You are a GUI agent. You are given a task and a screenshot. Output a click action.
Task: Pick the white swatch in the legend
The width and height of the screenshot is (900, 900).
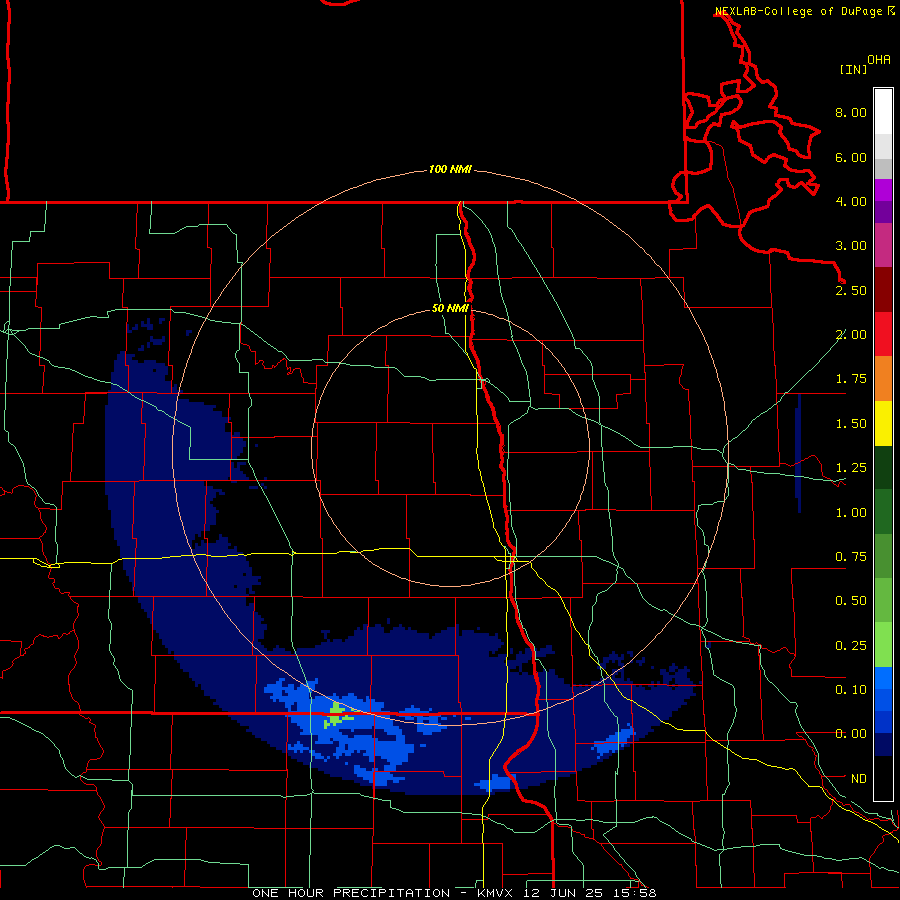[x=883, y=112]
